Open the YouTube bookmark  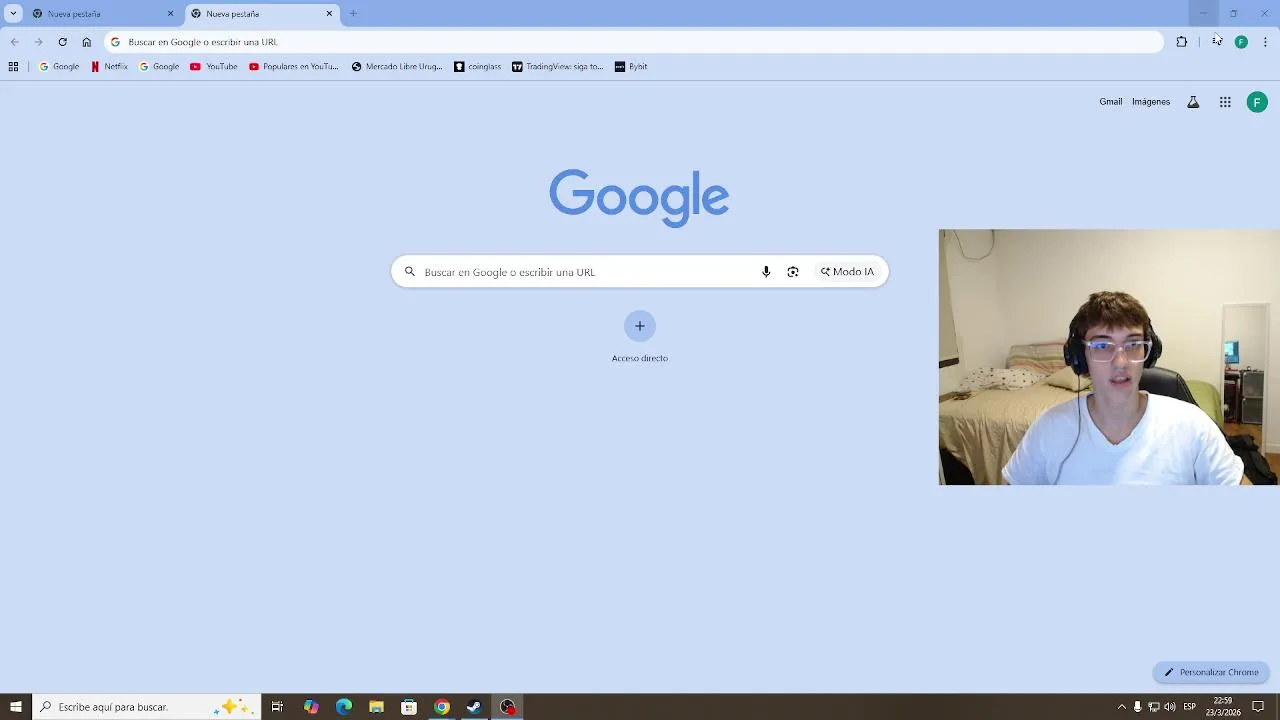(213, 67)
